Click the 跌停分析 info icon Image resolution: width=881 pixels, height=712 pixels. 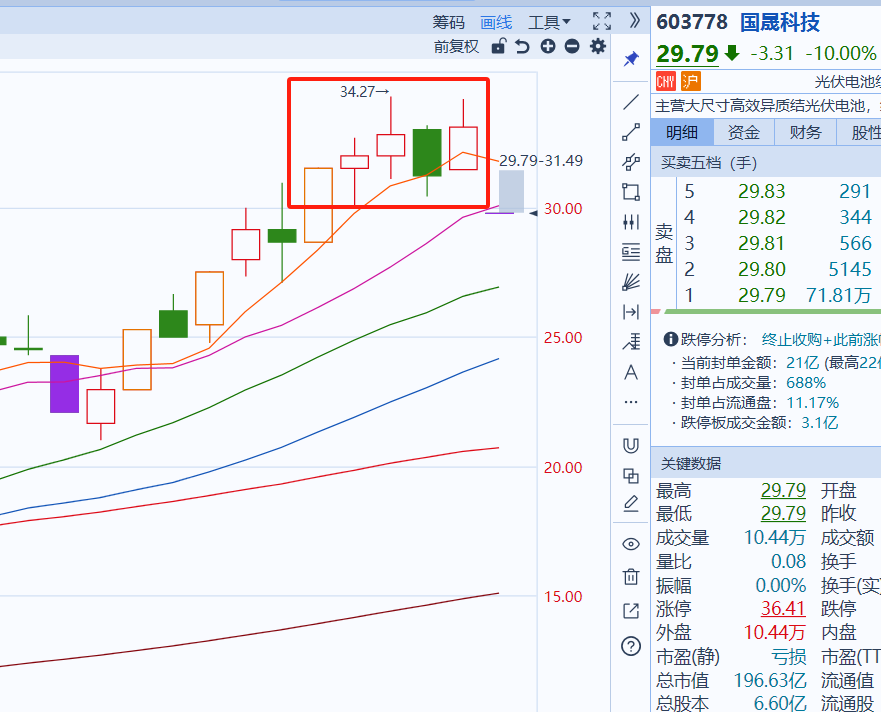(670, 339)
